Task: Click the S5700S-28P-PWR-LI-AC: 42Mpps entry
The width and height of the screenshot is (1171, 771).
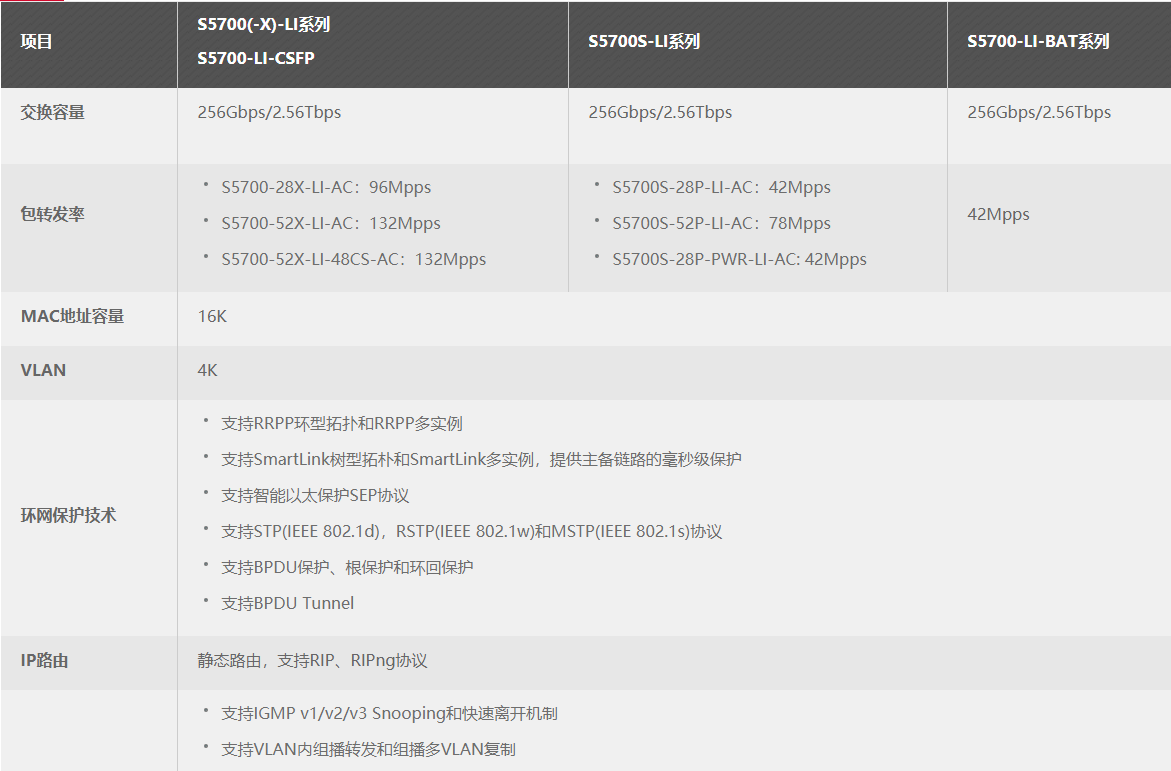Action: (739, 259)
